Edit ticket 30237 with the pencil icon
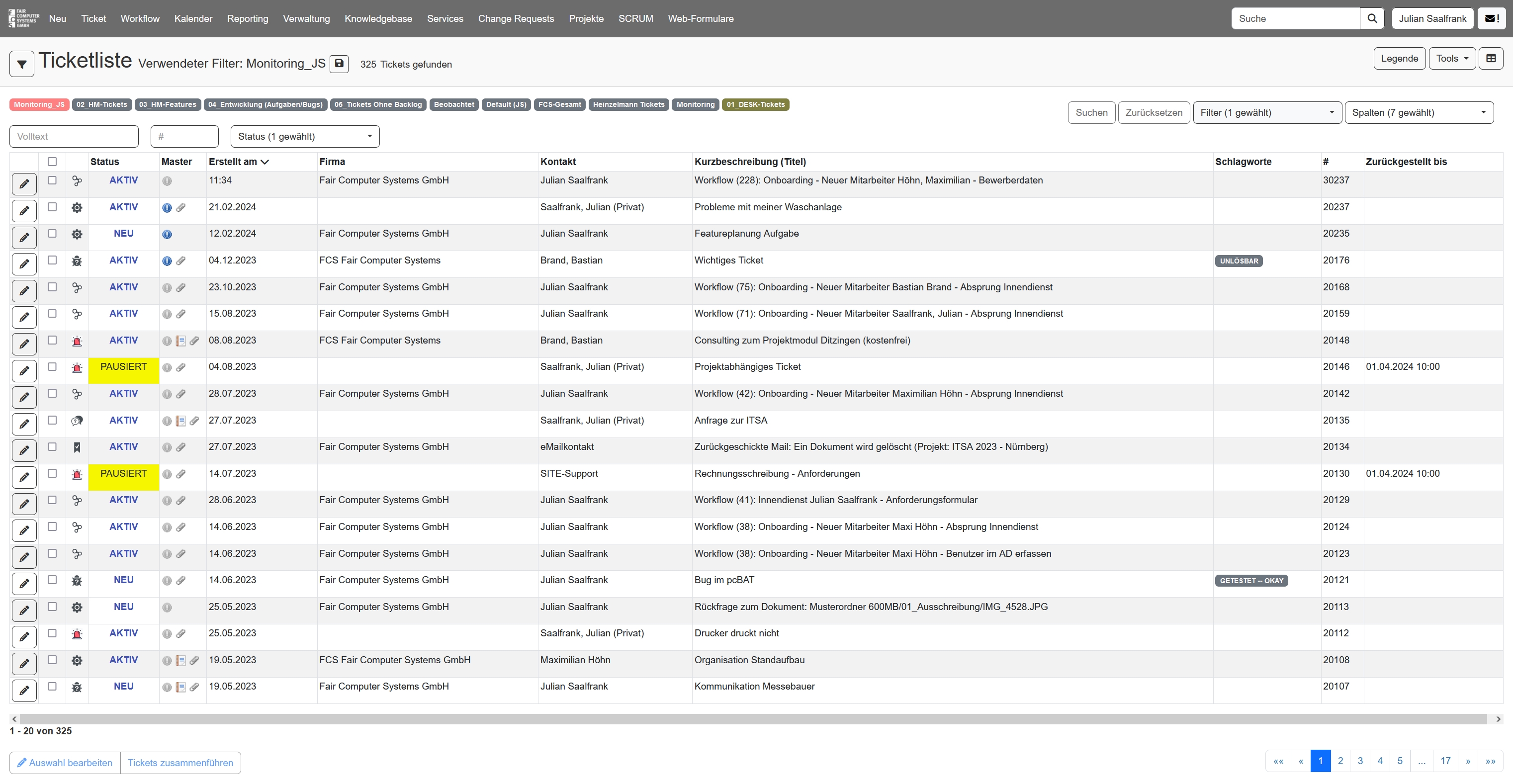Image resolution: width=1513 pixels, height=784 pixels. pyautogui.click(x=24, y=184)
